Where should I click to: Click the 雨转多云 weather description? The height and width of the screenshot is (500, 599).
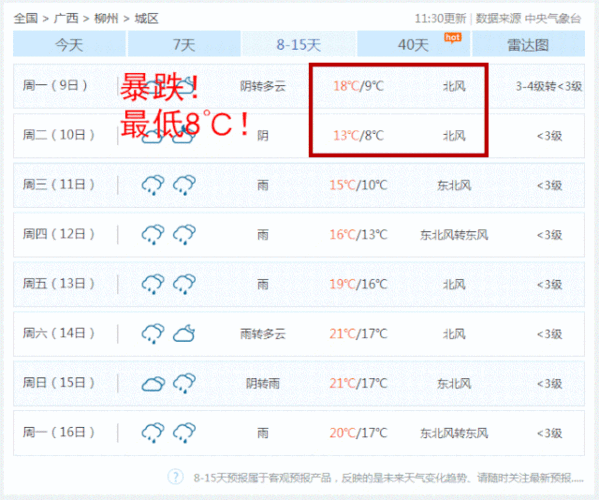tap(263, 334)
